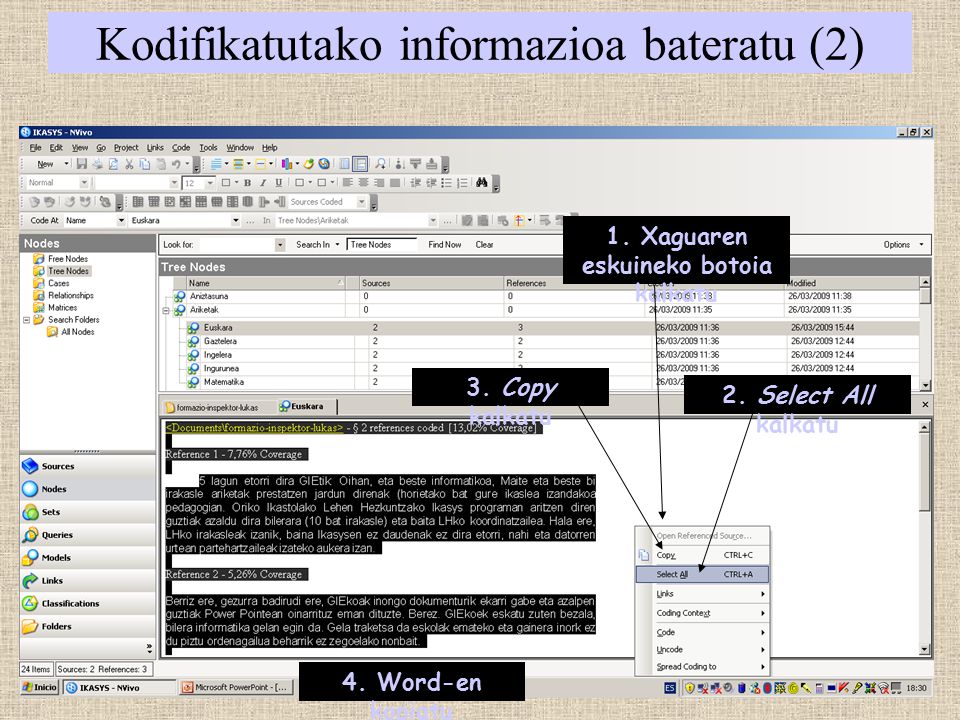Toggle Bold formatting

click(247, 182)
